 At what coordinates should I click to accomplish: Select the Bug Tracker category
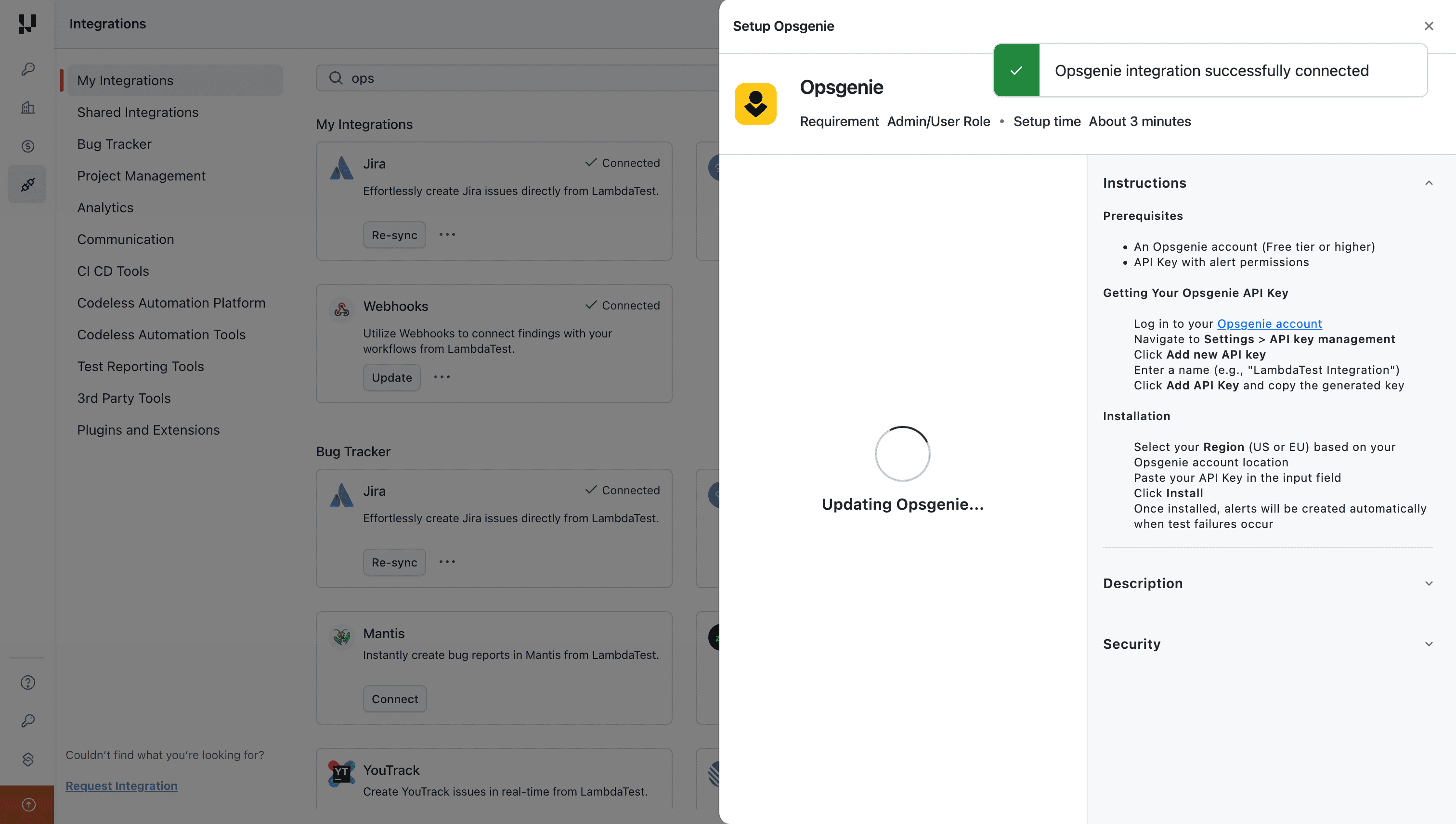[114, 144]
